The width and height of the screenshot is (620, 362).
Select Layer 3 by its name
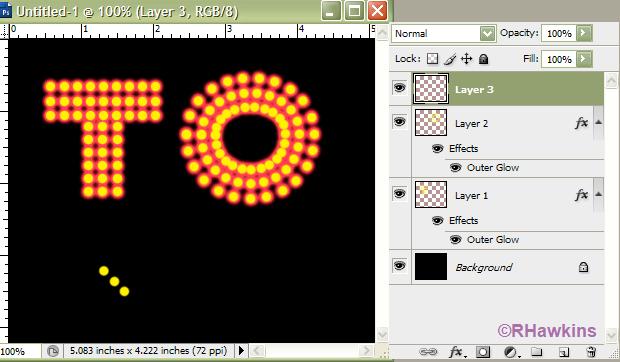click(474, 90)
